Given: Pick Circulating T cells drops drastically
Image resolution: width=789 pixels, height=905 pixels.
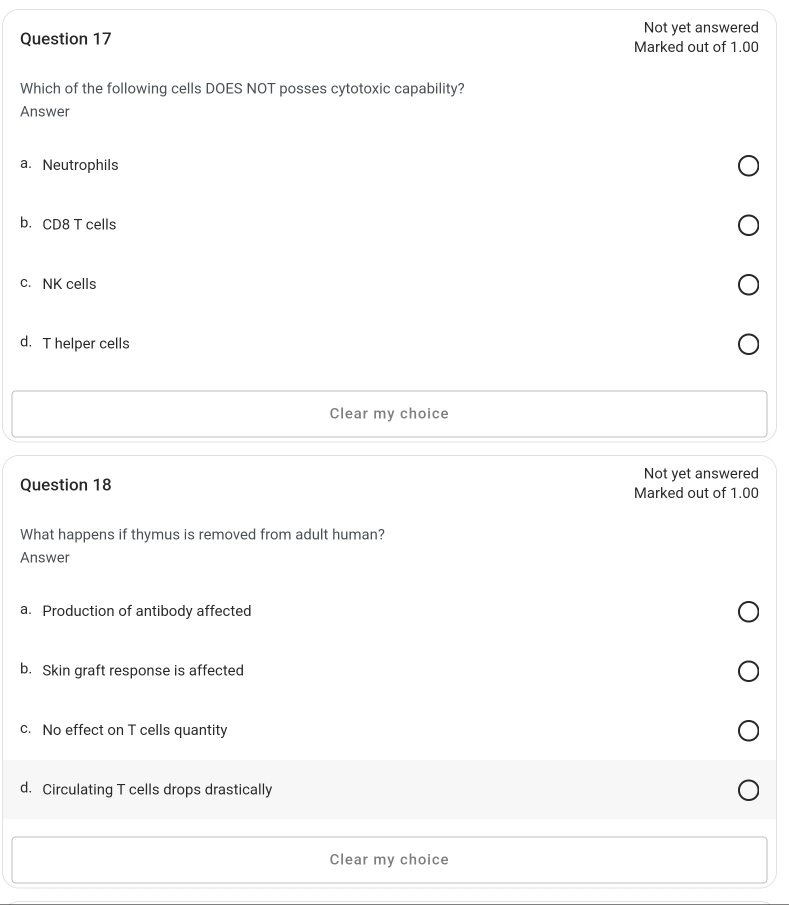Looking at the screenshot, I should tap(748, 790).
